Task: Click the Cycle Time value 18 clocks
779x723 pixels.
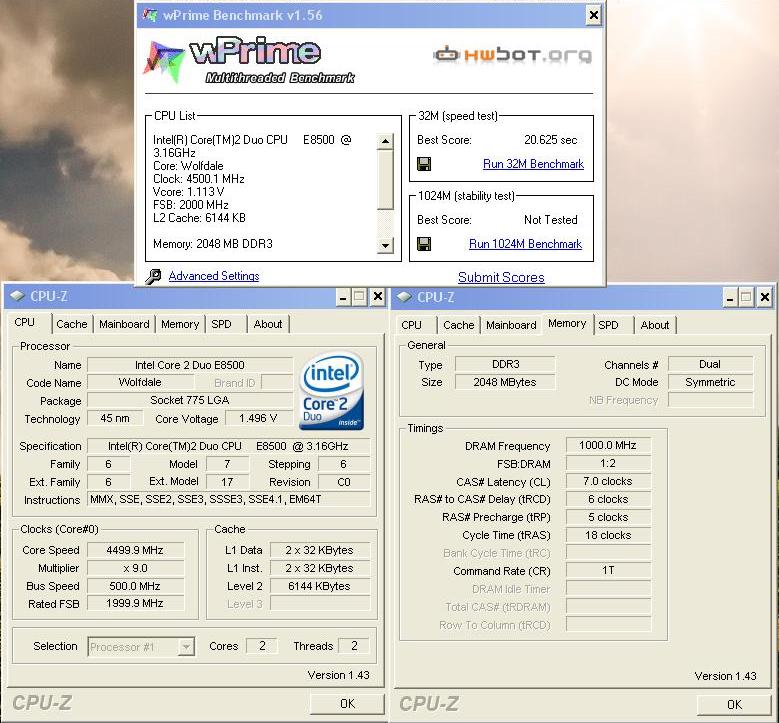Action: [608, 535]
